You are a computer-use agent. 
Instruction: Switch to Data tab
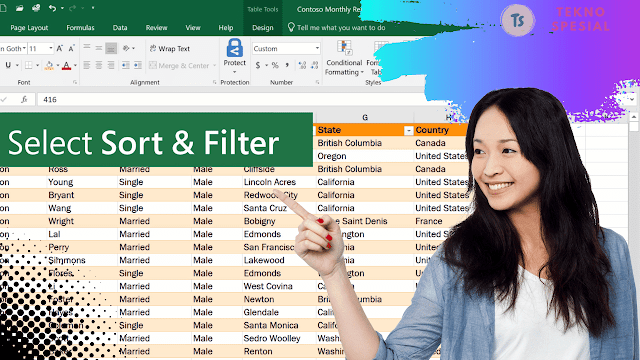(x=120, y=28)
